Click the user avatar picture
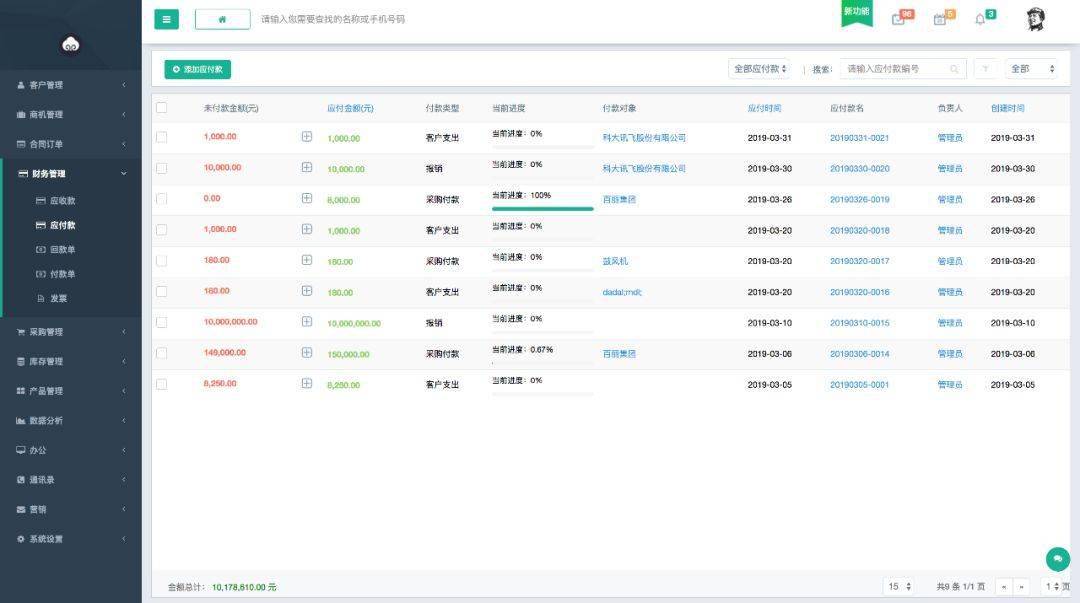1080x603 pixels. coord(1035,19)
